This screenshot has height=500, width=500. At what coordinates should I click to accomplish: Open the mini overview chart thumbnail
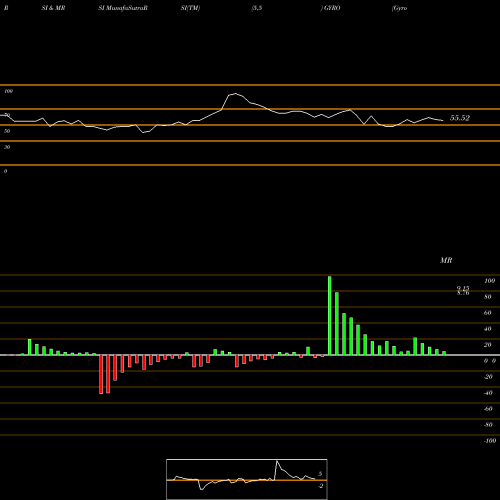(247, 479)
